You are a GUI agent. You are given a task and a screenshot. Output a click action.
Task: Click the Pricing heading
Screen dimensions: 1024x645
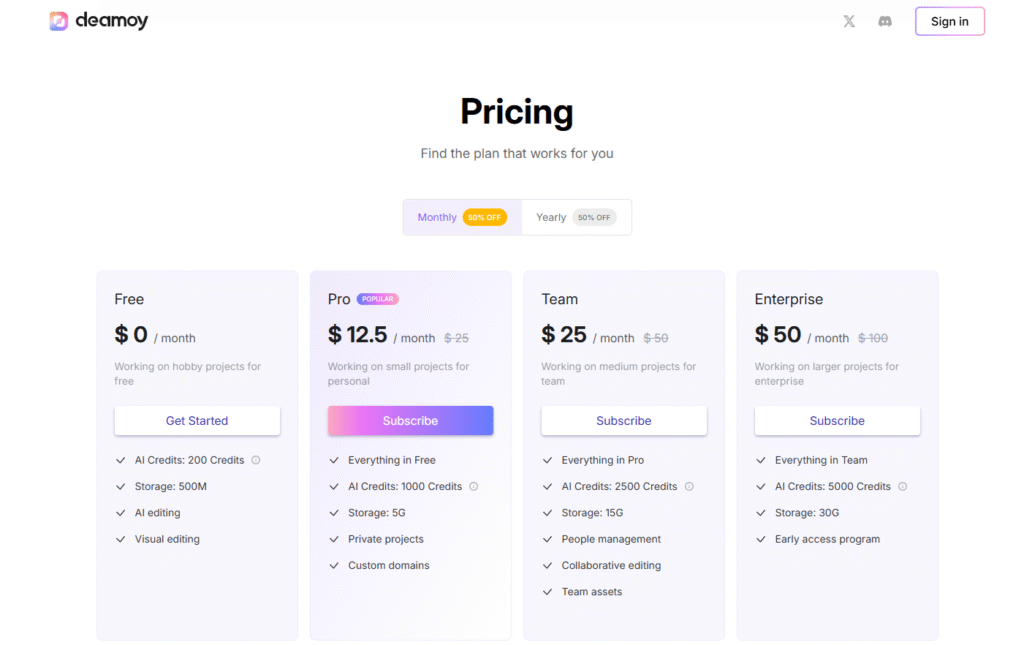517,111
